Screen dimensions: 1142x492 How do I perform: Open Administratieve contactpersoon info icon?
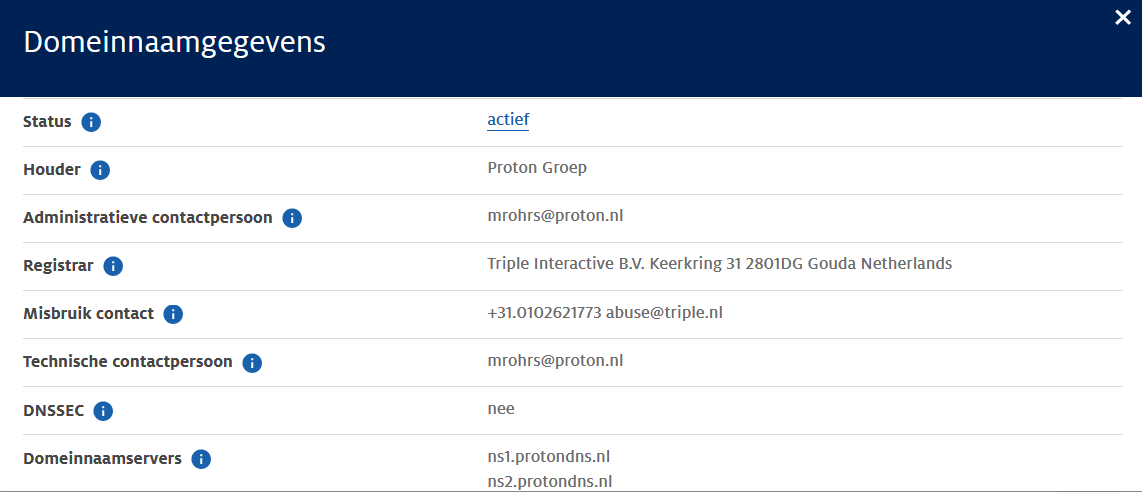[x=292, y=218]
